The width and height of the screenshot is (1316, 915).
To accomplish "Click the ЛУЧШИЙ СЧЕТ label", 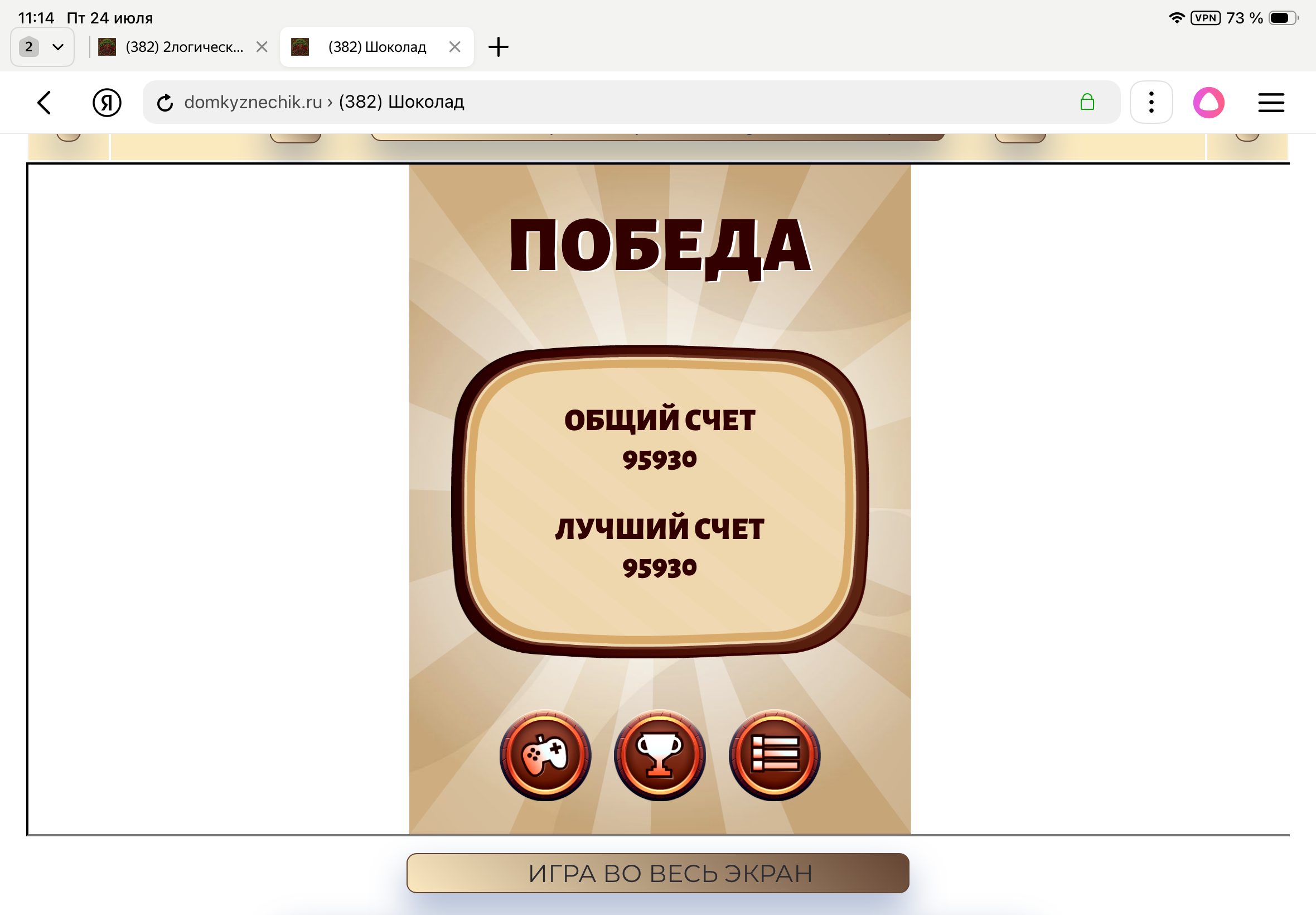I will (660, 528).
